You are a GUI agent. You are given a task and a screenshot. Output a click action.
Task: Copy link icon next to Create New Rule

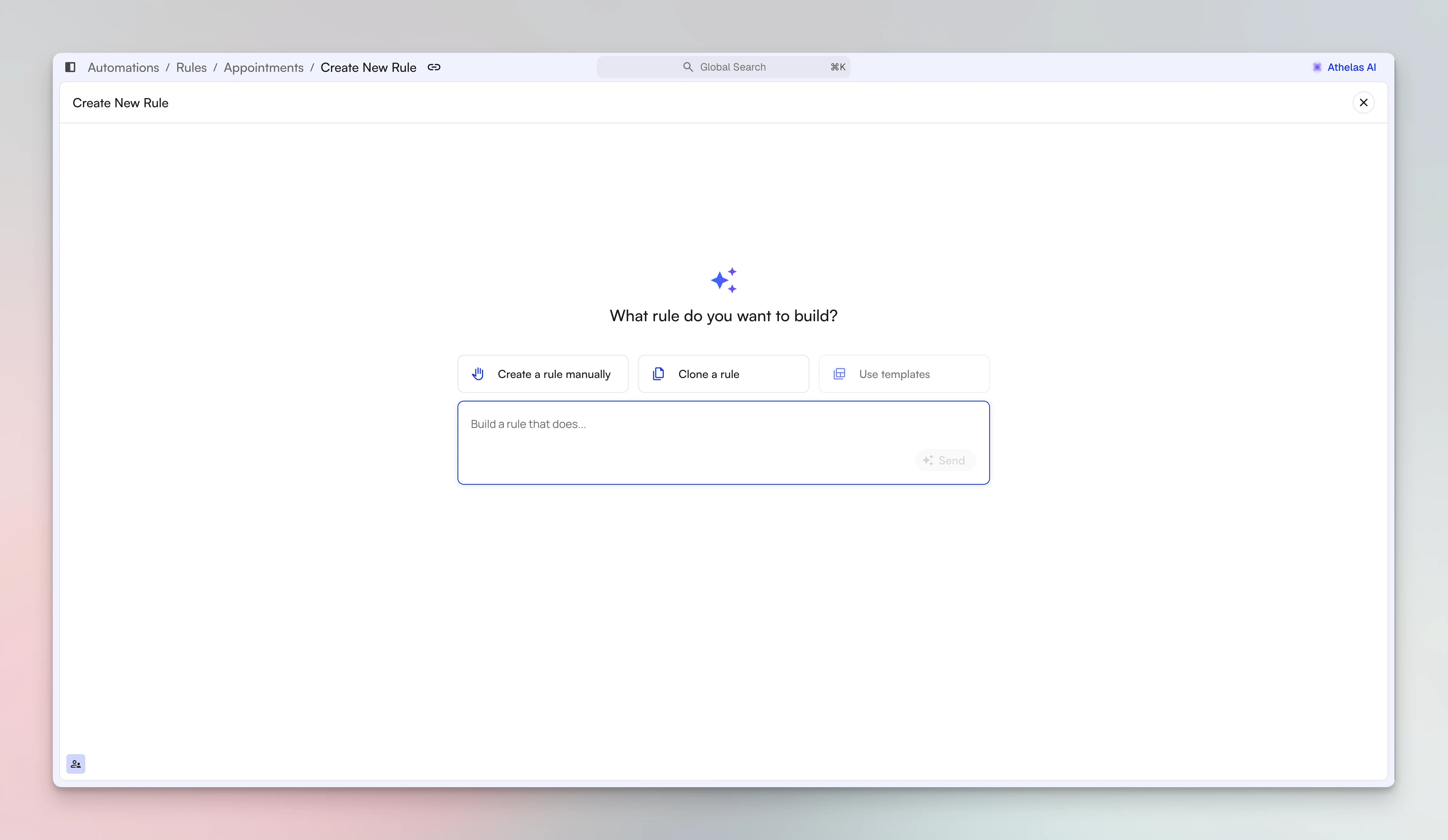tap(434, 67)
